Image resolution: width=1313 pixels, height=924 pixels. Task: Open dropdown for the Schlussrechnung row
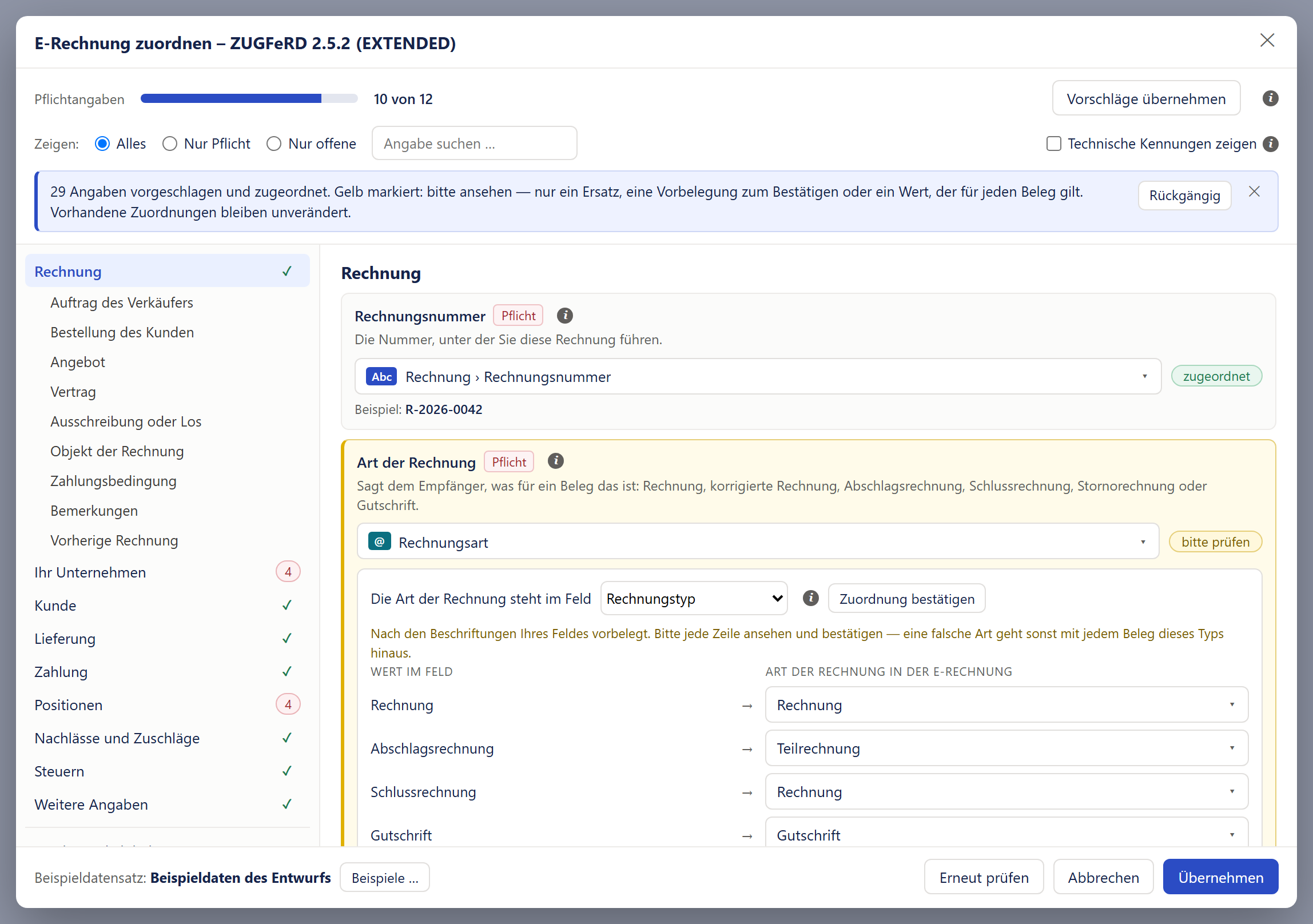1006,791
